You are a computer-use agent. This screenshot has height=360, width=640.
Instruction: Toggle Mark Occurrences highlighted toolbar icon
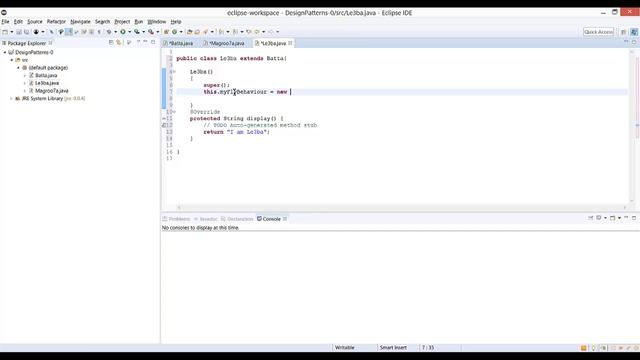click(69, 32)
